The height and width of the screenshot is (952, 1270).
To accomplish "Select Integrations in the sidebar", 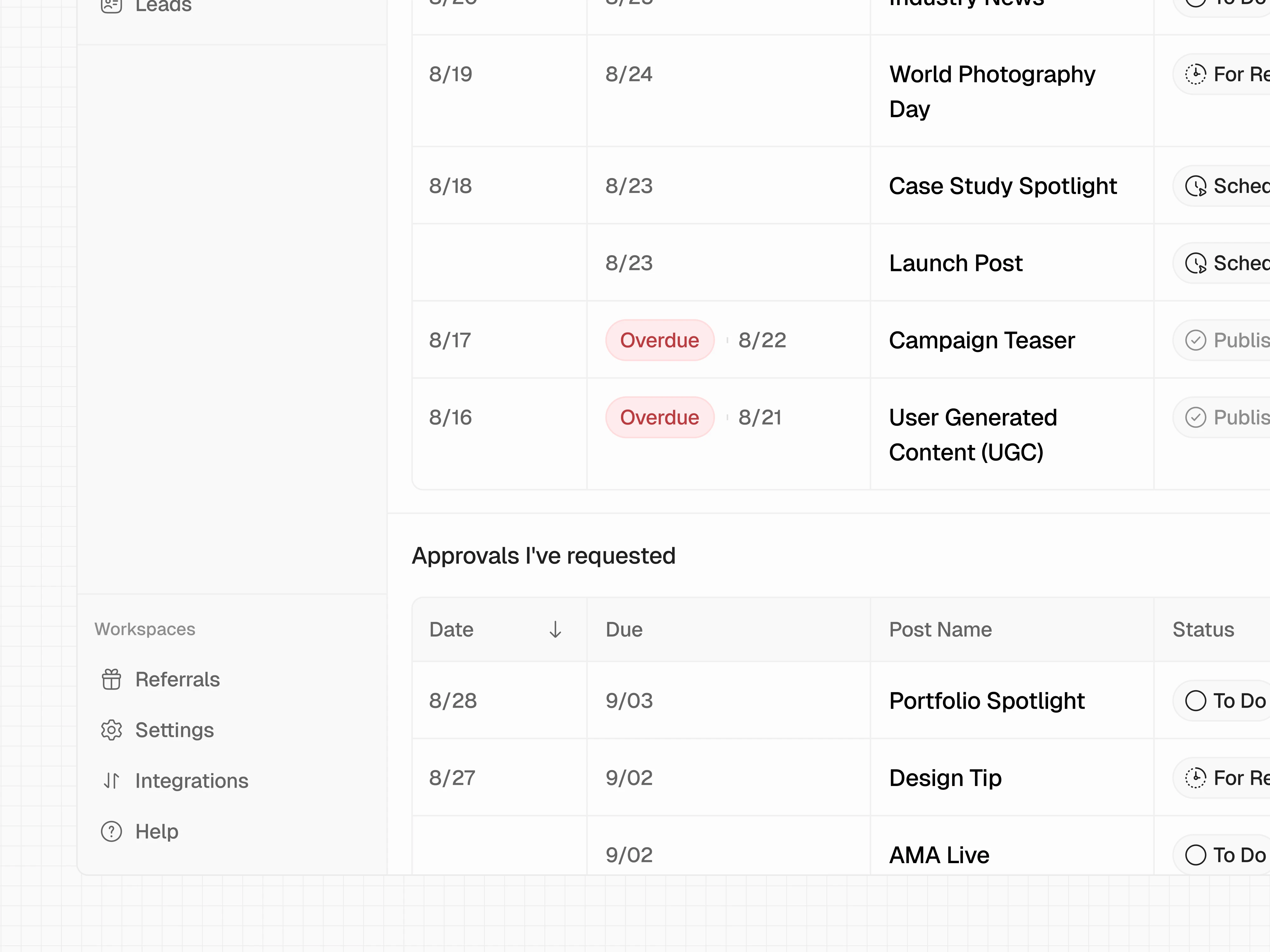I will [x=192, y=780].
